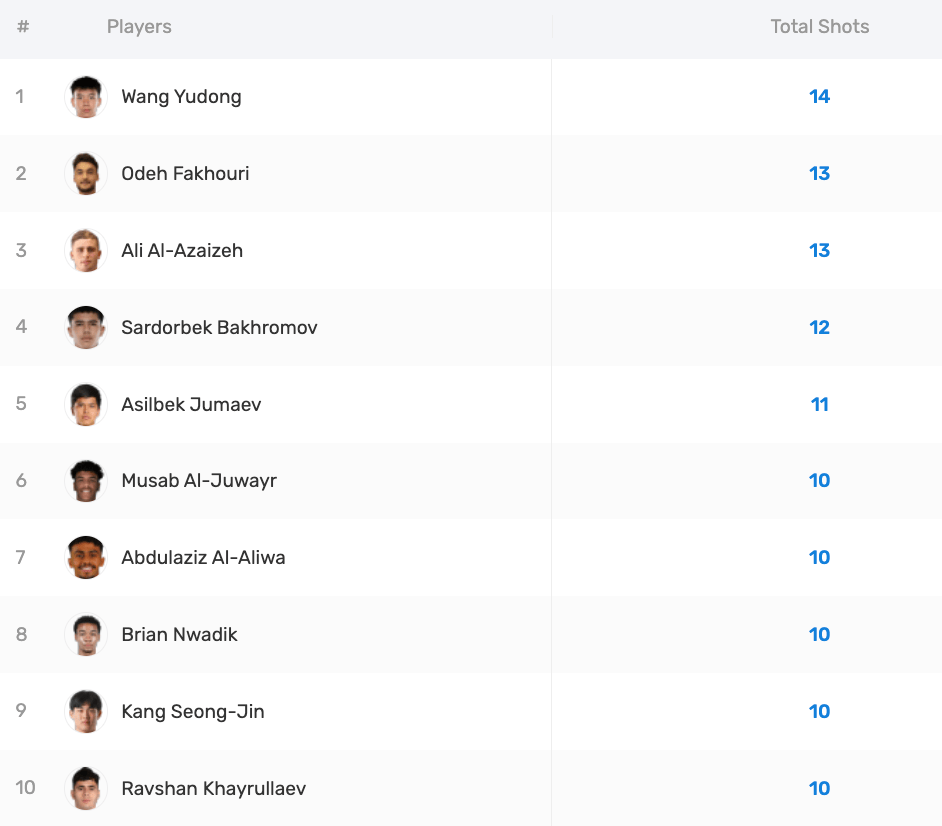Click the # rank column header
The image size is (942, 826).
pos(23,27)
